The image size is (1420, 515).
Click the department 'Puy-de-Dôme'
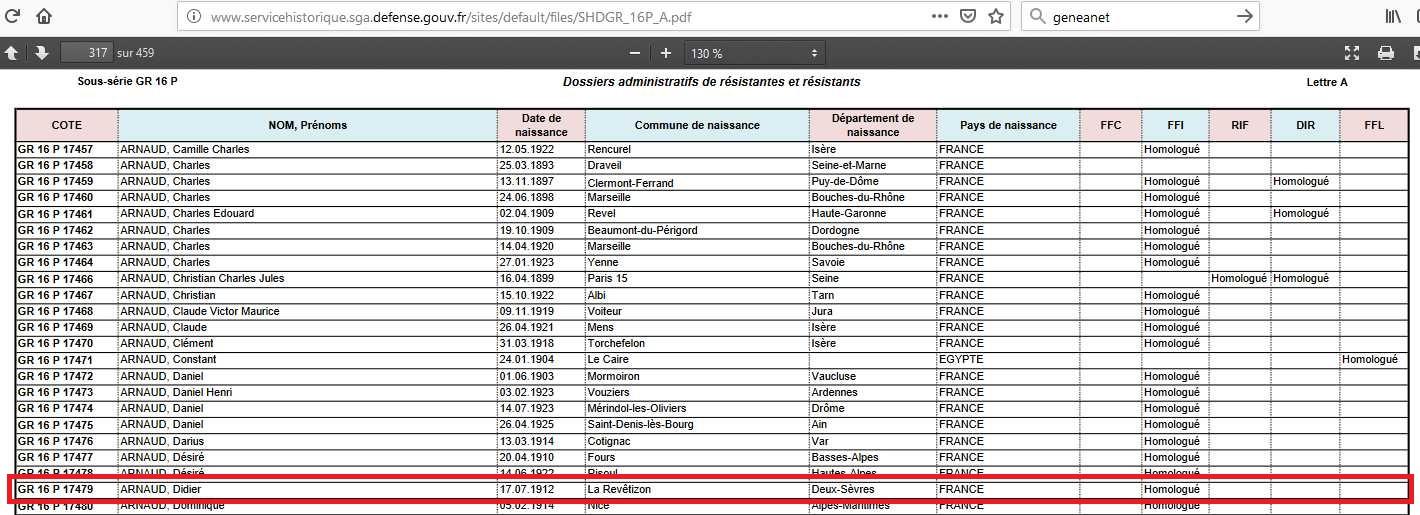pos(845,181)
